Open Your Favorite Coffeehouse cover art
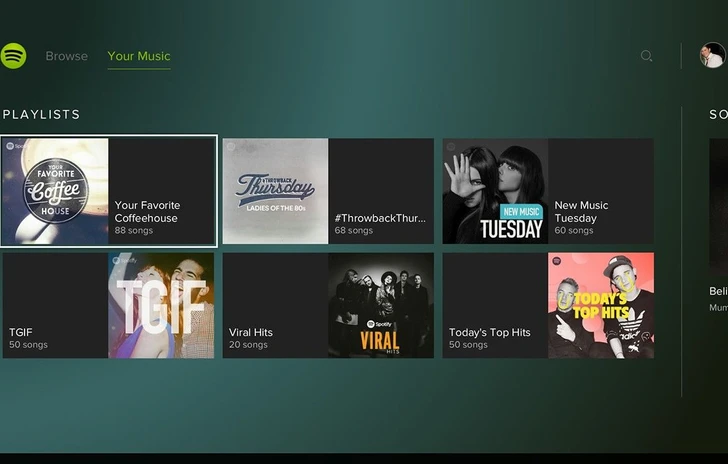 [x=55, y=191]
